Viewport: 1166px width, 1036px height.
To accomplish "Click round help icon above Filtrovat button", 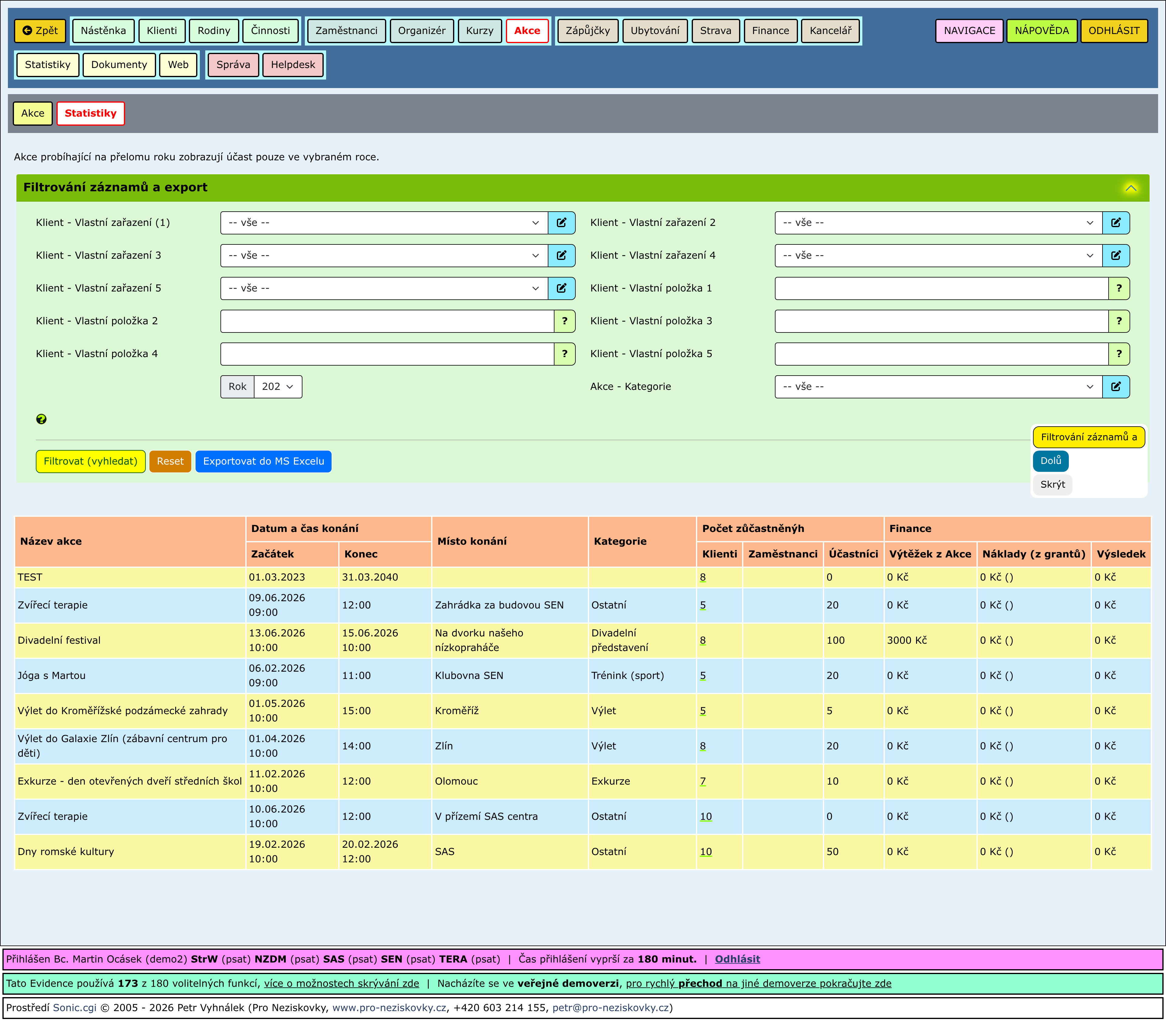I will [x=41, y=419].
